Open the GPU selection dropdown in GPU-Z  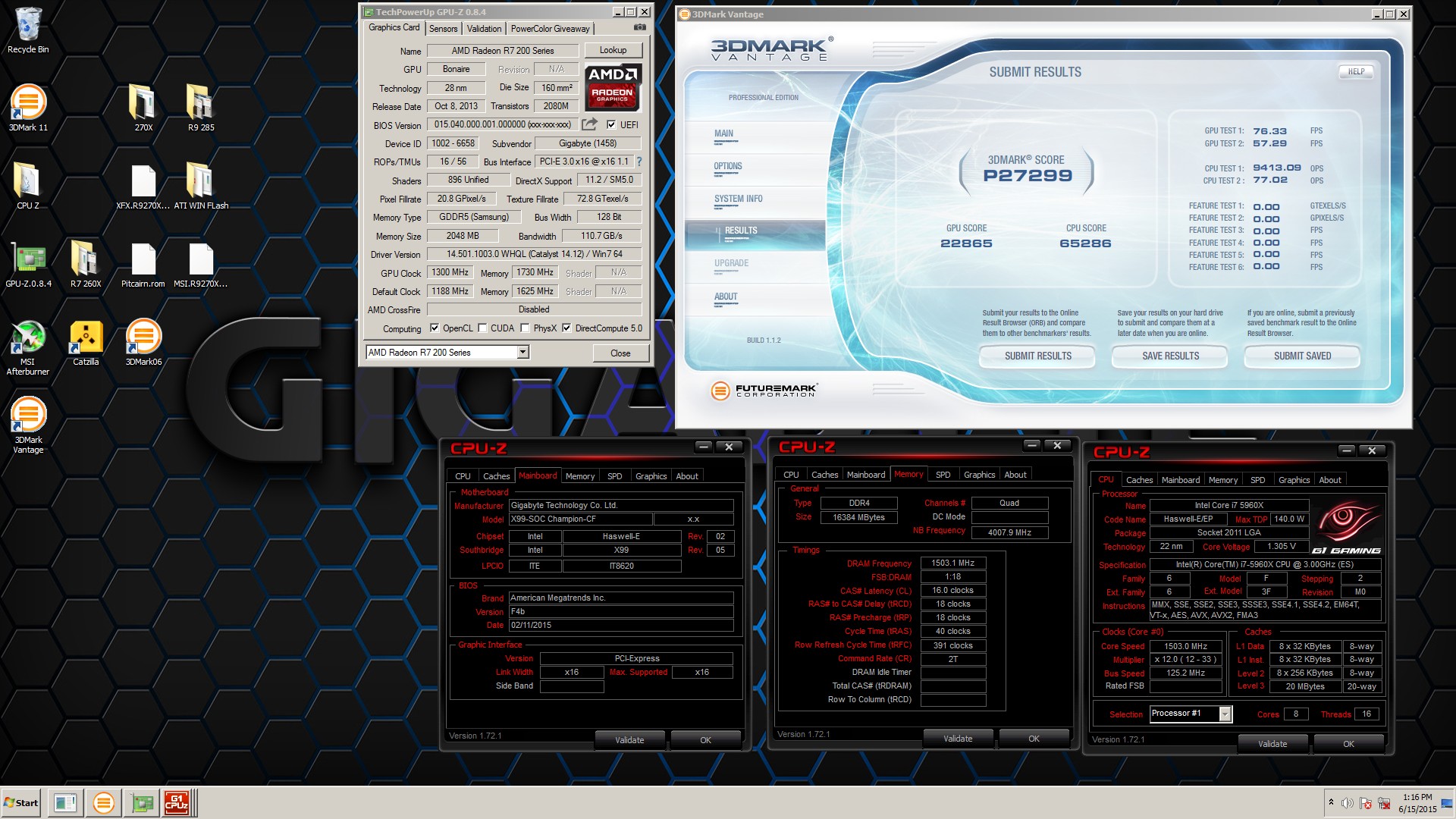pos(522,353)
